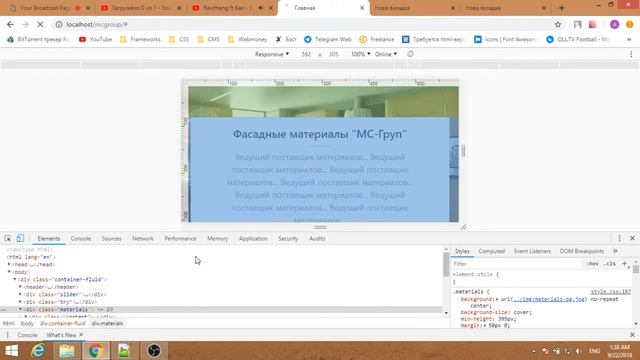640x360 pixels.
Task: Toggle the device toolbar
Action: click(x=20, y=238)
